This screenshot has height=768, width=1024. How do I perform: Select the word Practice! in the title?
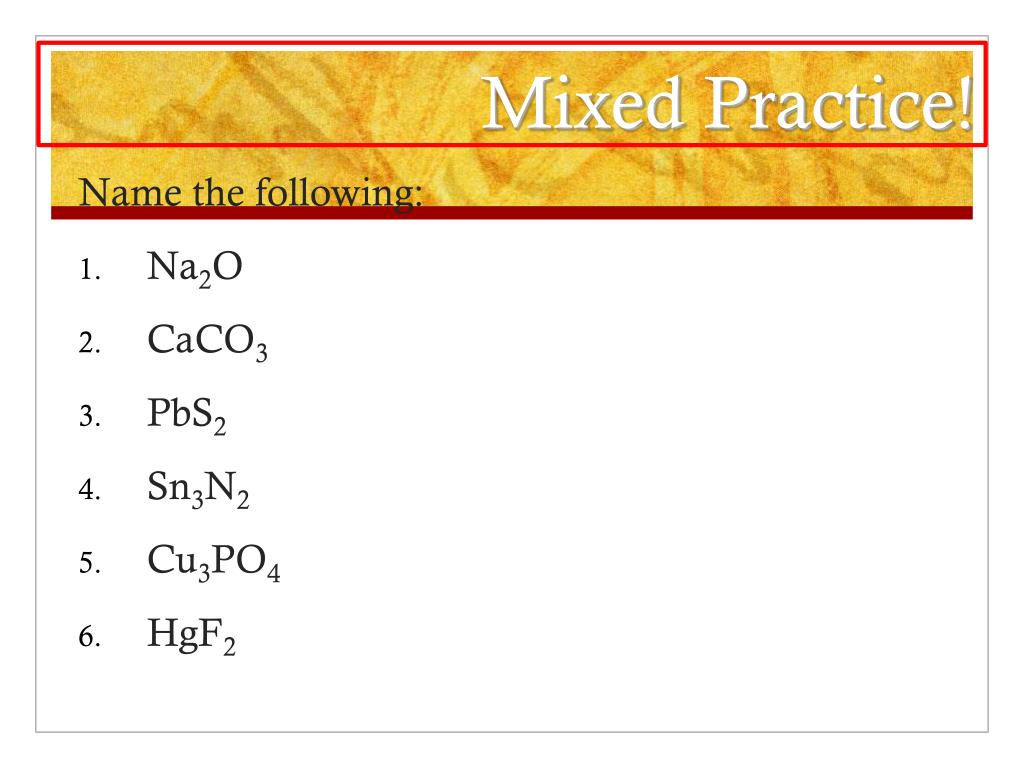coord(840,103)
